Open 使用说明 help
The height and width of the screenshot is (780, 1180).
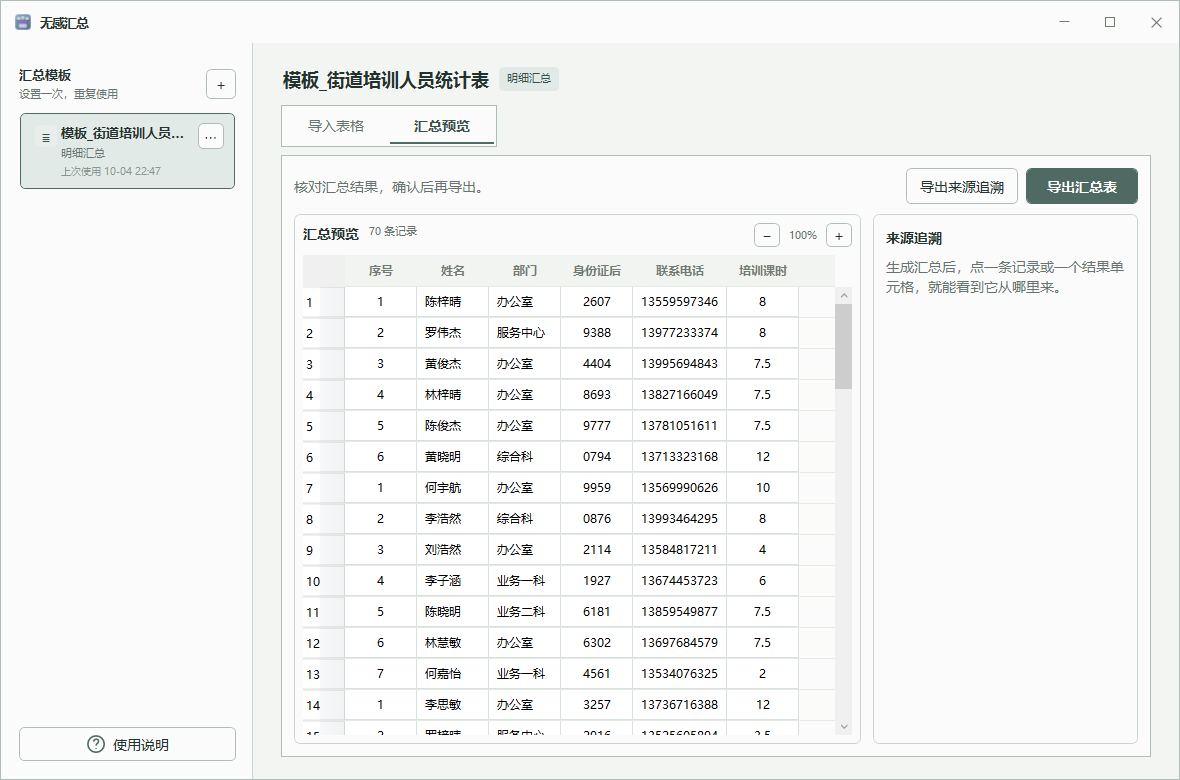(127, 745)
